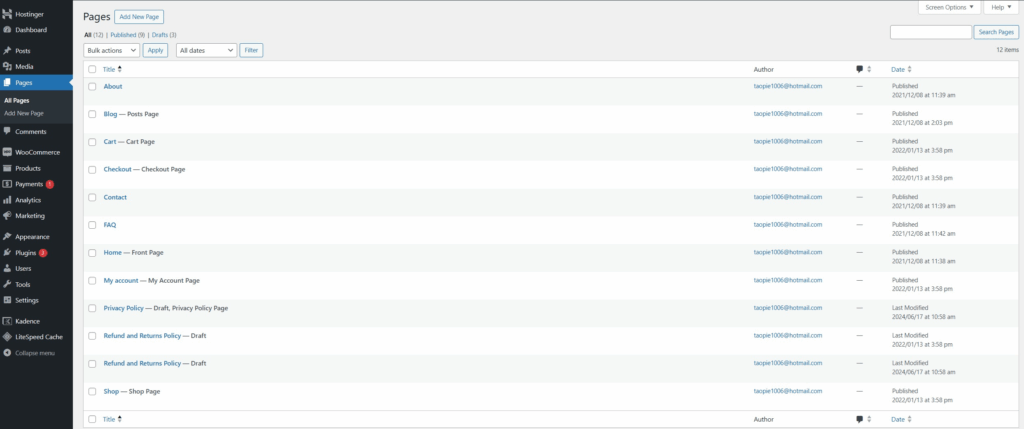The width and height of the screenshot is (1024, 429).
Task: Tick the checkbox for the About page
Action: (92, 86)
